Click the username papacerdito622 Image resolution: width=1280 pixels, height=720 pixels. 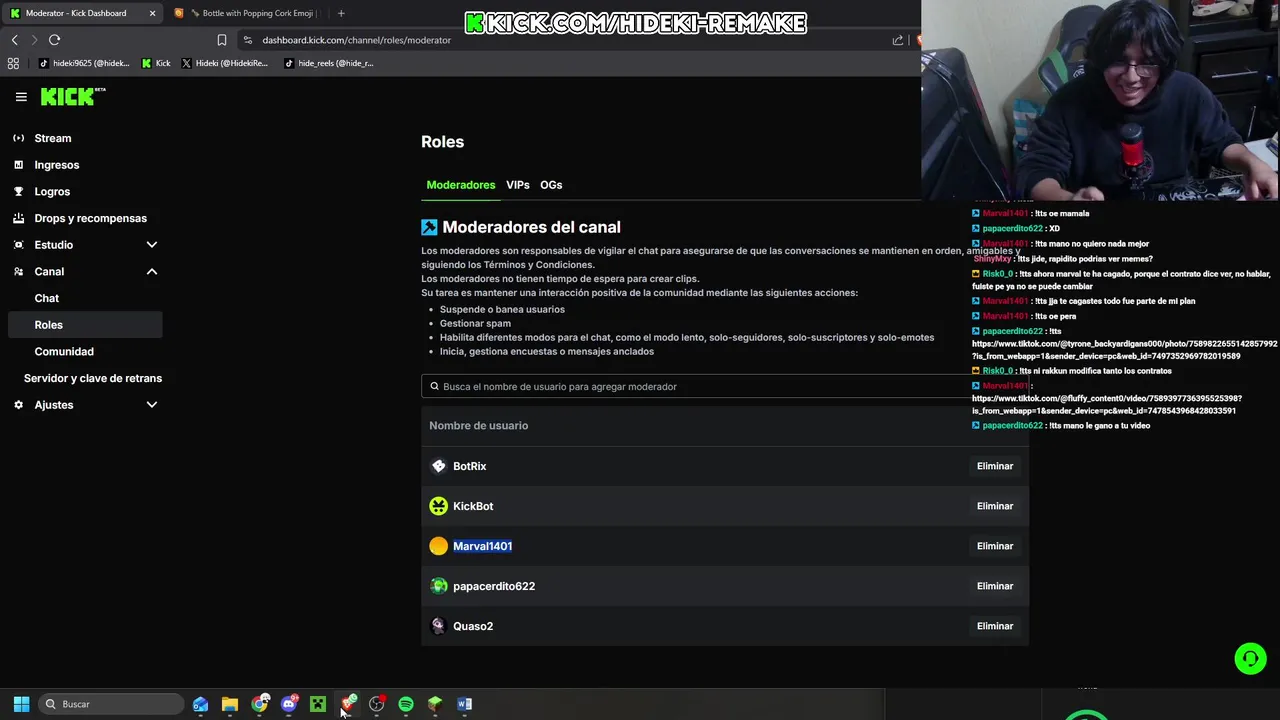click(x=494, y=586)
